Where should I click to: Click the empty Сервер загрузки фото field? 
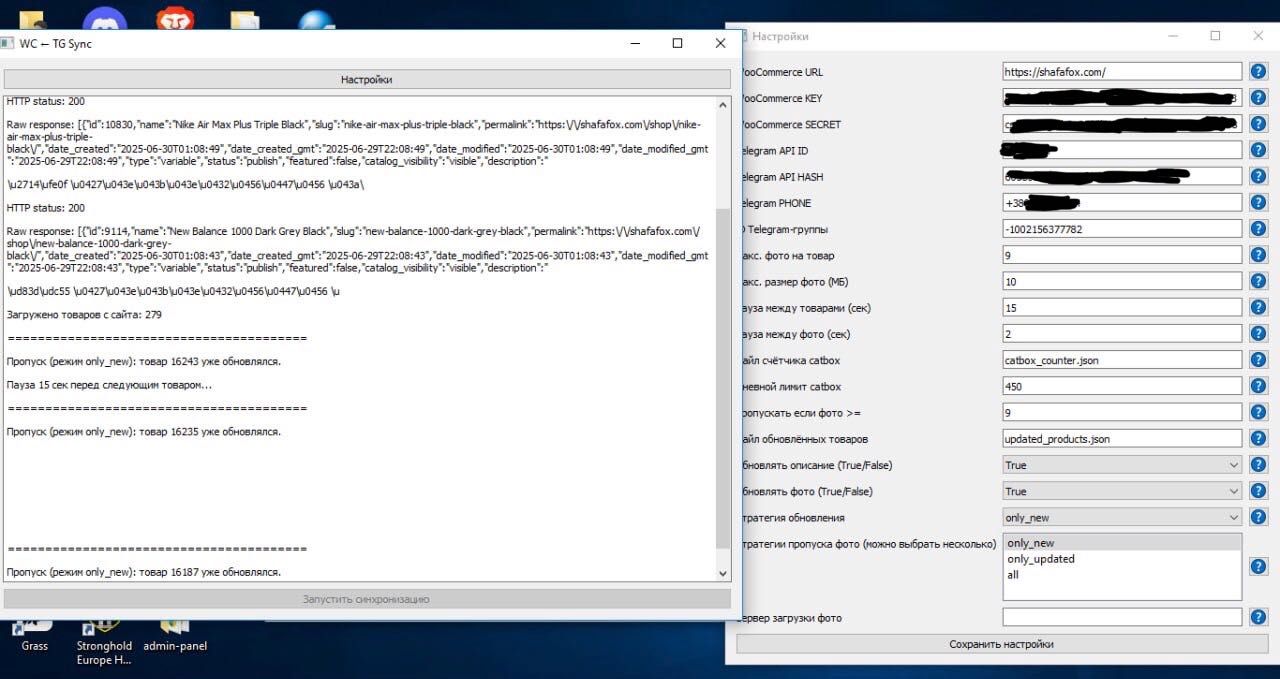[x=1123, y=617]
